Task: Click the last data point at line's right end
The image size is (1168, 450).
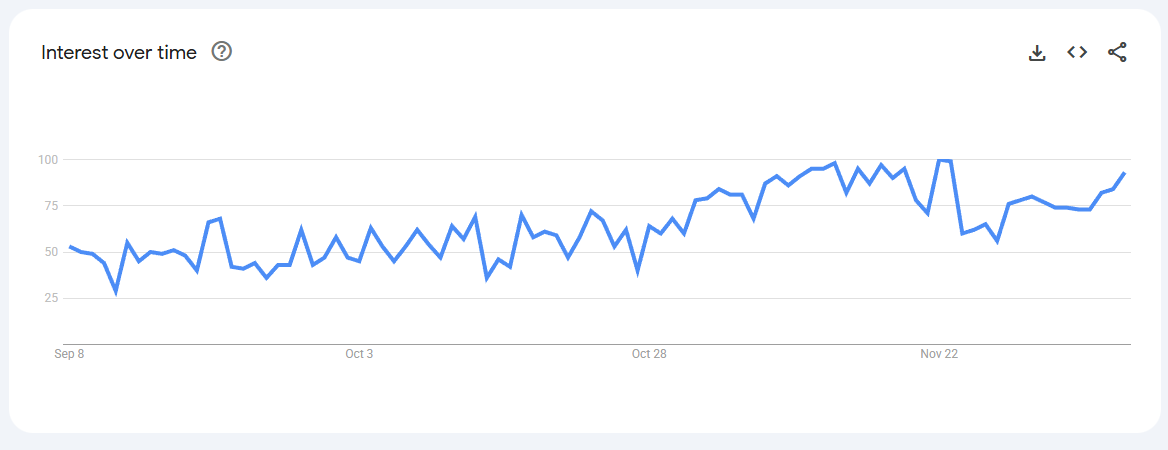Action: (x=1124, y=173)
